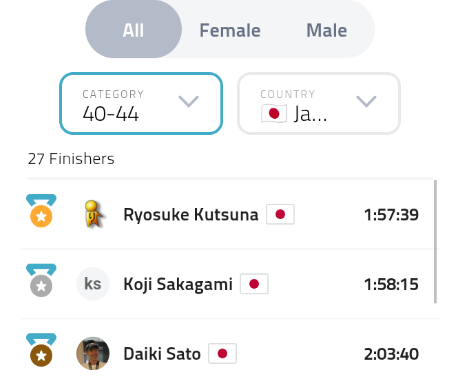Open Ryosuke Kutsuna's result entry
Image resolution: width=459 pixels, height=383 pixels.
coord(228,214)
